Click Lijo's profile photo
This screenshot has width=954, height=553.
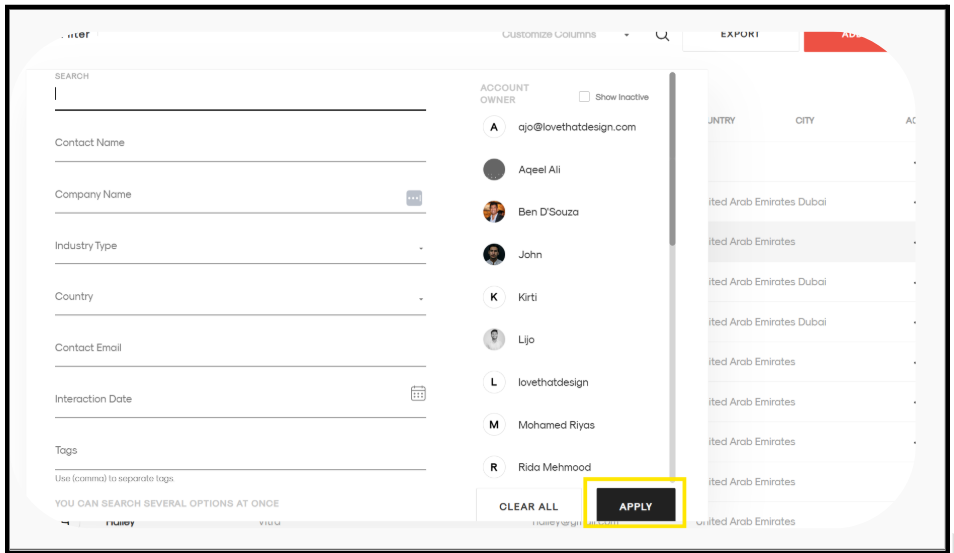[x=494, y=340]
